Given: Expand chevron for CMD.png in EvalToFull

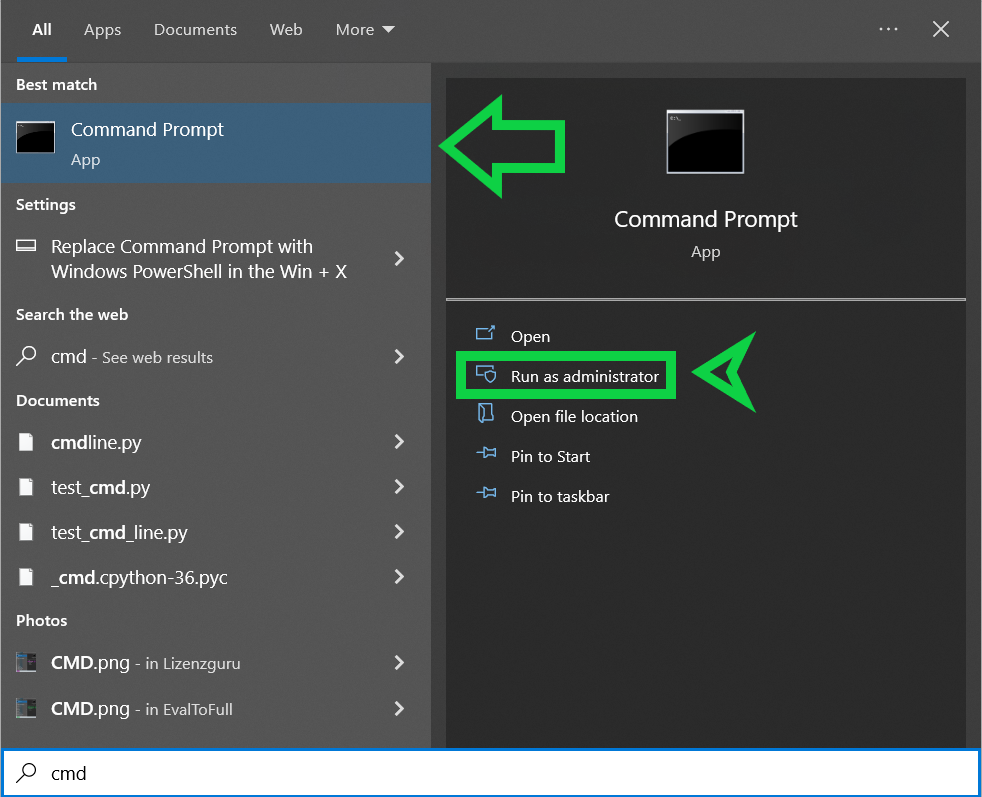Looking at the screenshot, I should pyautogui.click(x=399, y=708).
